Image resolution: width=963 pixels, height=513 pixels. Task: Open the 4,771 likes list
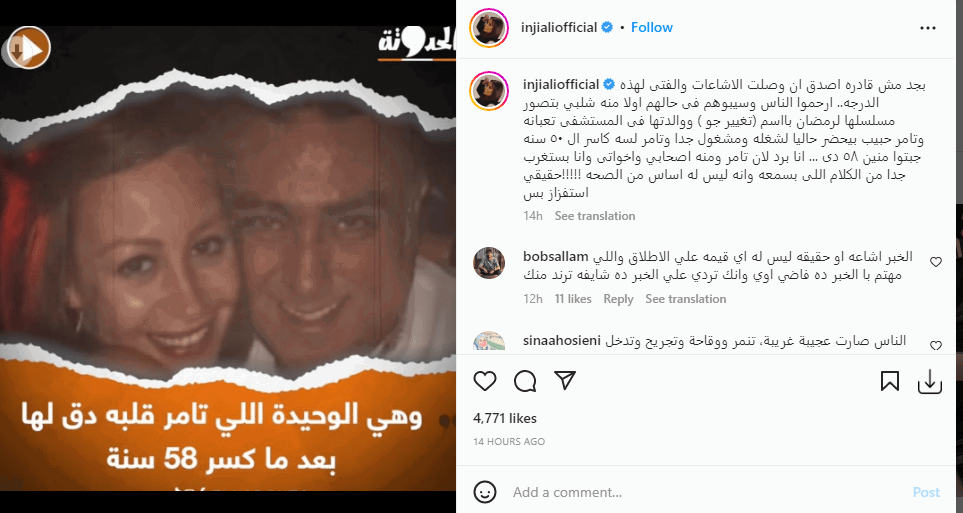click(505, 418)
